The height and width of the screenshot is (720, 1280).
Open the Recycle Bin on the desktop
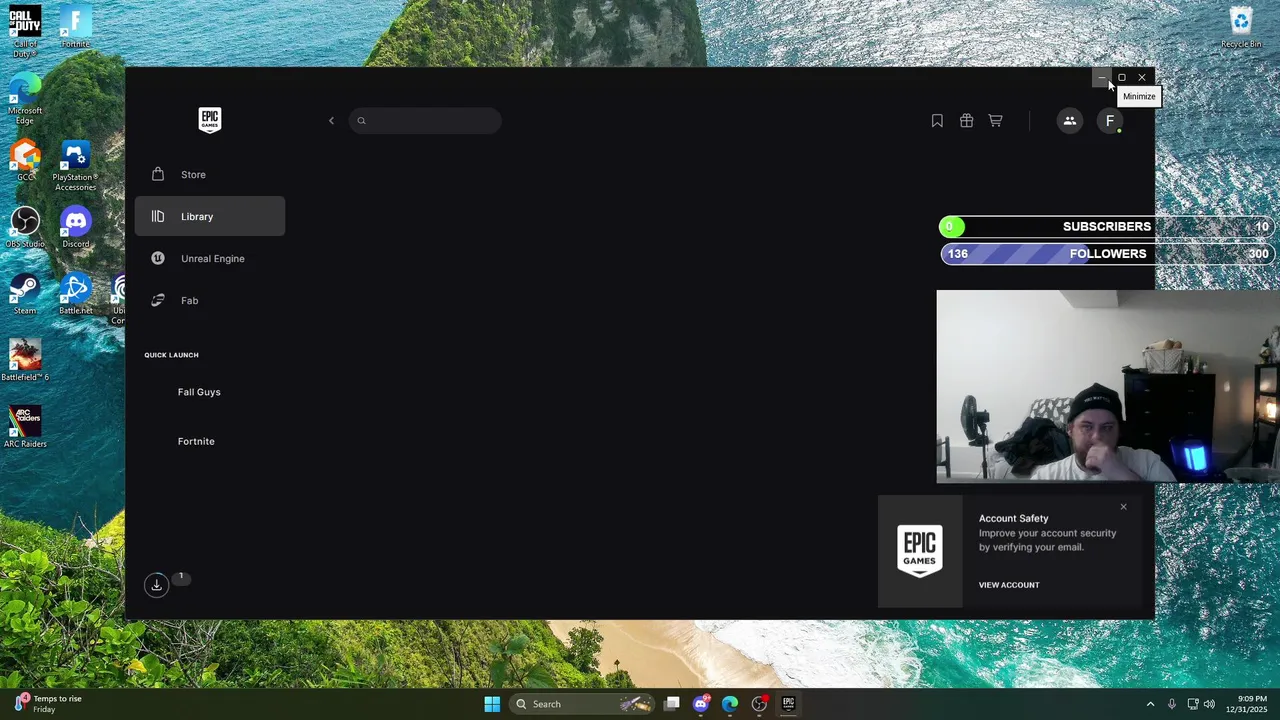click(x=1241, y=27)
